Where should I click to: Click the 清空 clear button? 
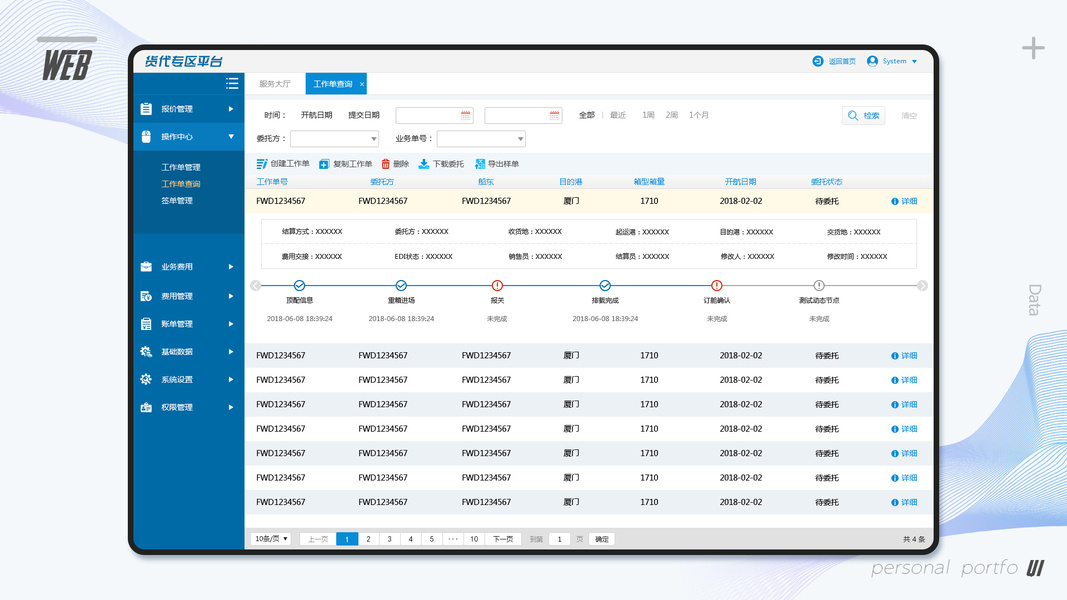point(909,116)
